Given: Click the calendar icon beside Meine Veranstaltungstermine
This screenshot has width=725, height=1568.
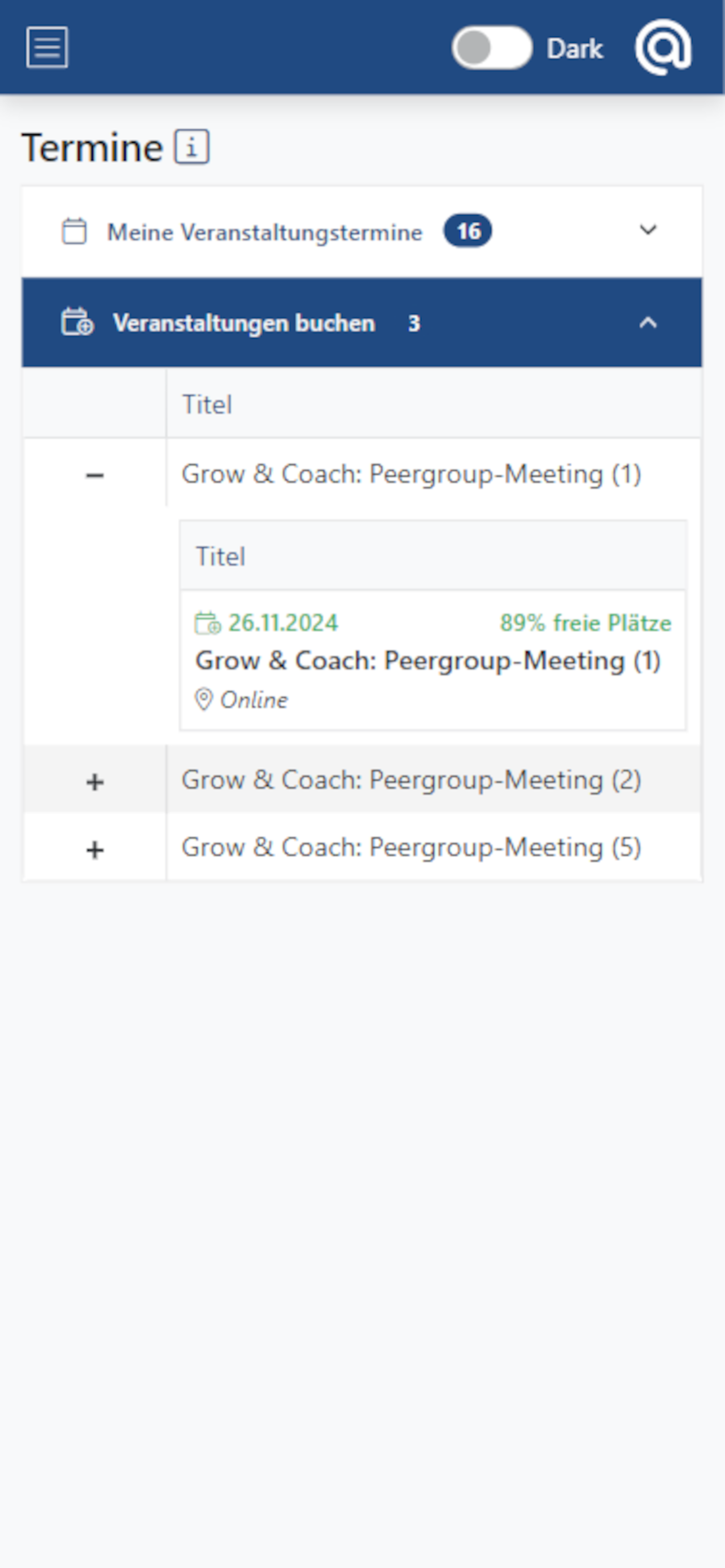Looking at the screenshot, I should point(75,231).
